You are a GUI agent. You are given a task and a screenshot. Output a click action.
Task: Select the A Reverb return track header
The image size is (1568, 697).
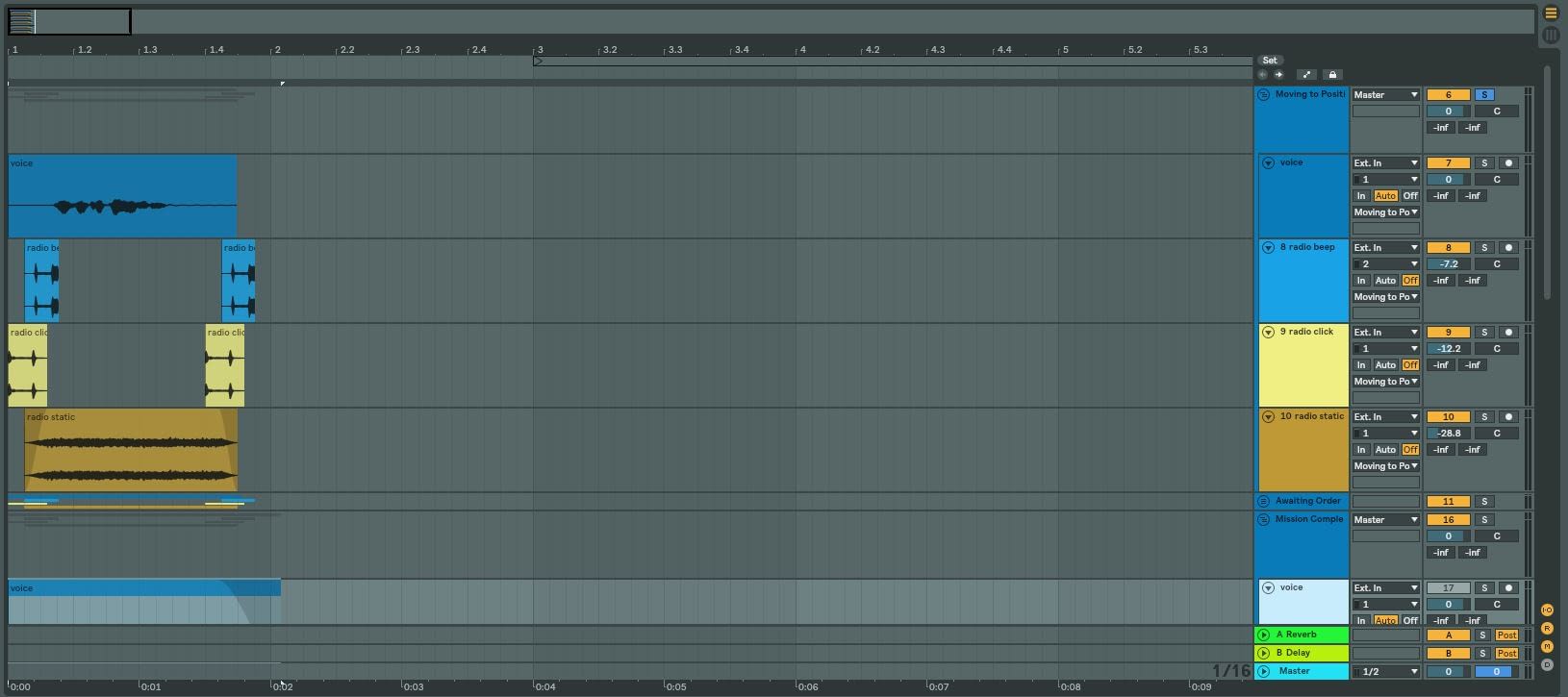click(x=1308, y=635)
